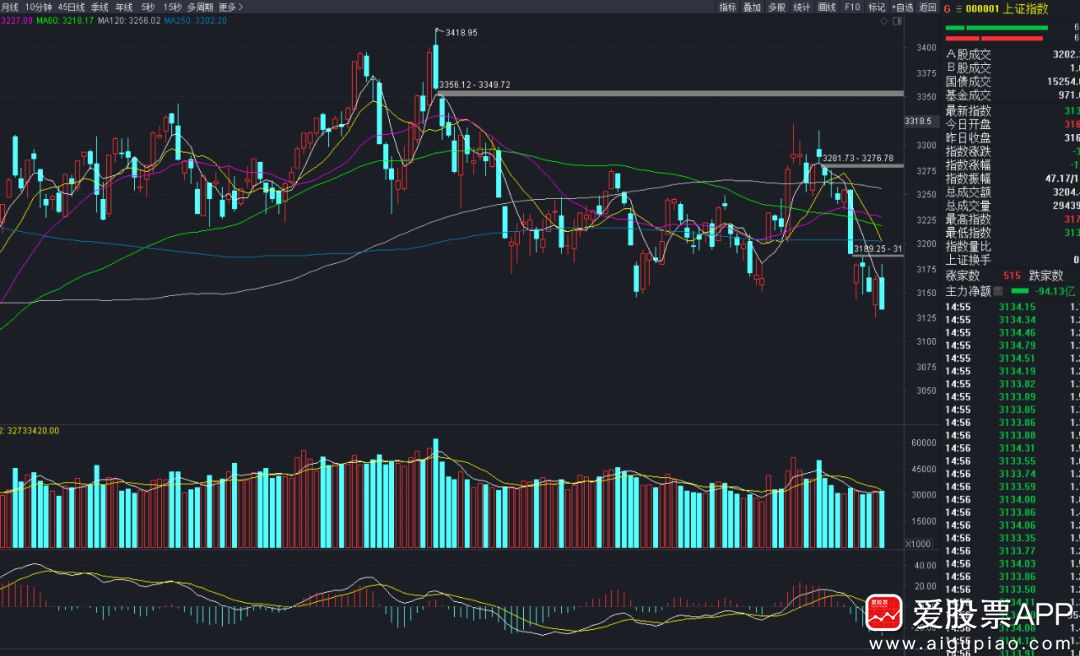Image resolution: width=1080 pixels, height=656 pixels.
Task: Click the small icon next to 主力净额
Action: click(996, 291)
